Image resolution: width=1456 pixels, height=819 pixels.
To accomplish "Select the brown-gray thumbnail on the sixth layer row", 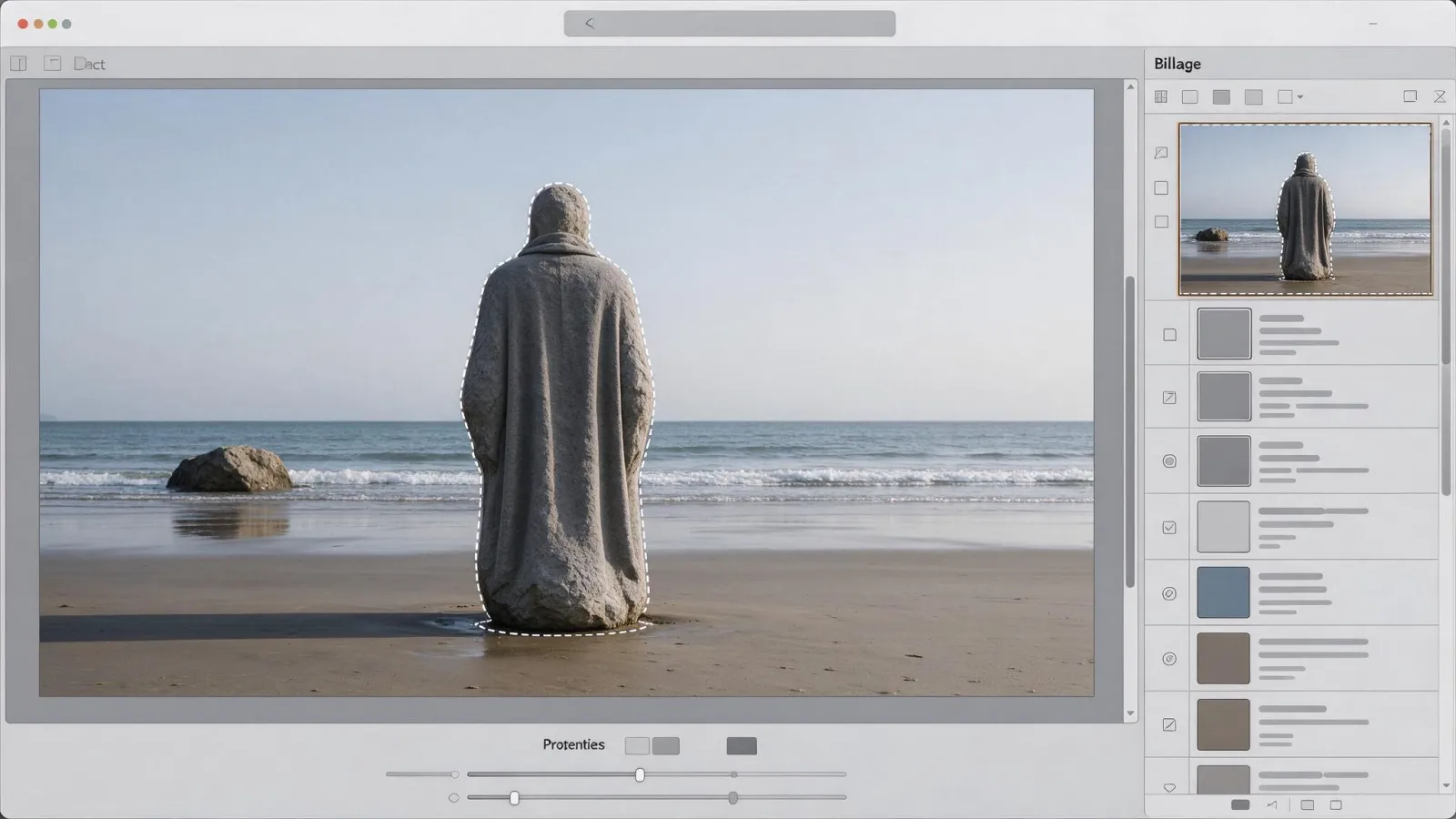I will [x=1223, y=658].
